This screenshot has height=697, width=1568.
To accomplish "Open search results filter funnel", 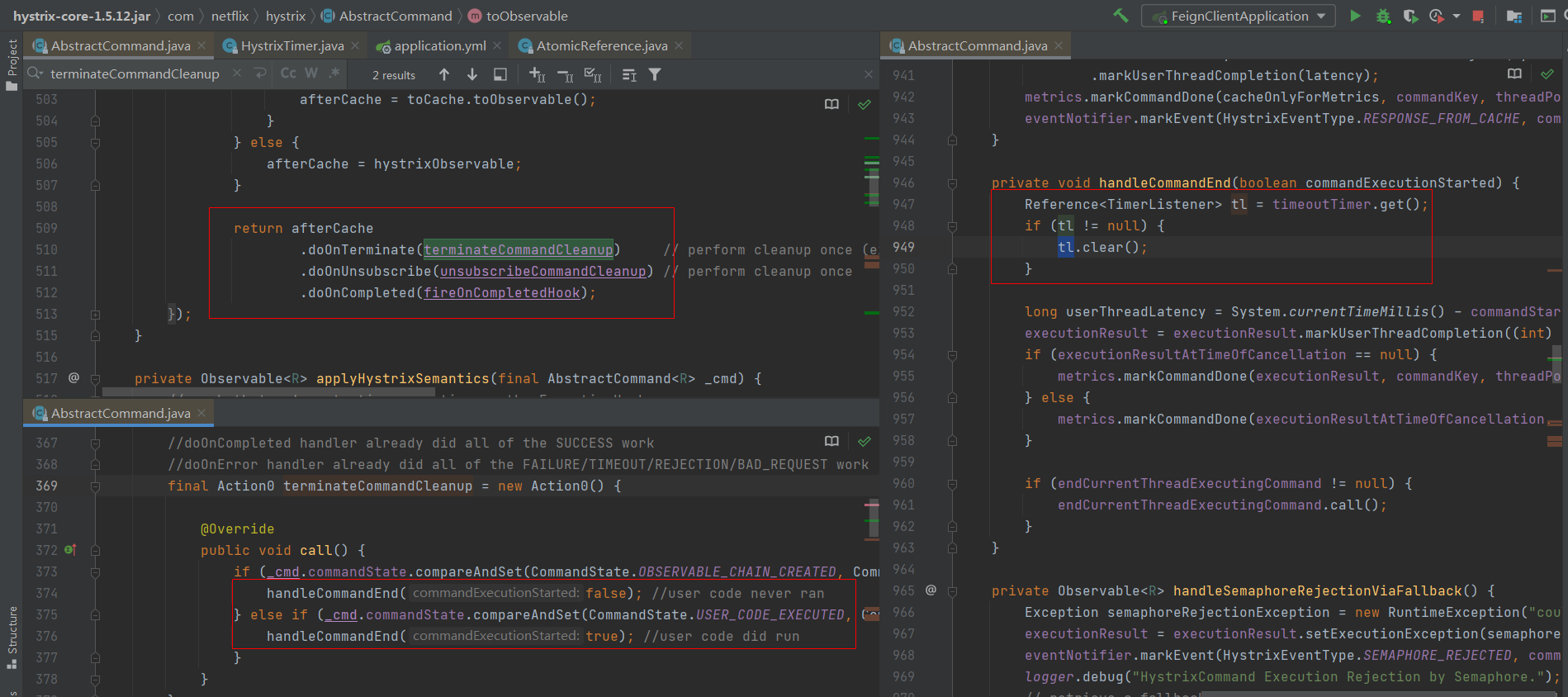I will pos(655,74).
